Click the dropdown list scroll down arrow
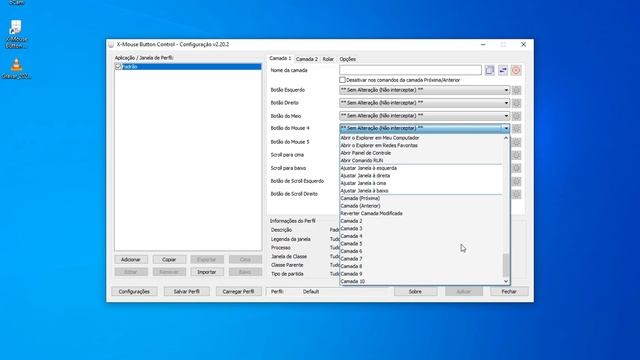The height and width of the screenshot is (360, 640). coord(506,281)
